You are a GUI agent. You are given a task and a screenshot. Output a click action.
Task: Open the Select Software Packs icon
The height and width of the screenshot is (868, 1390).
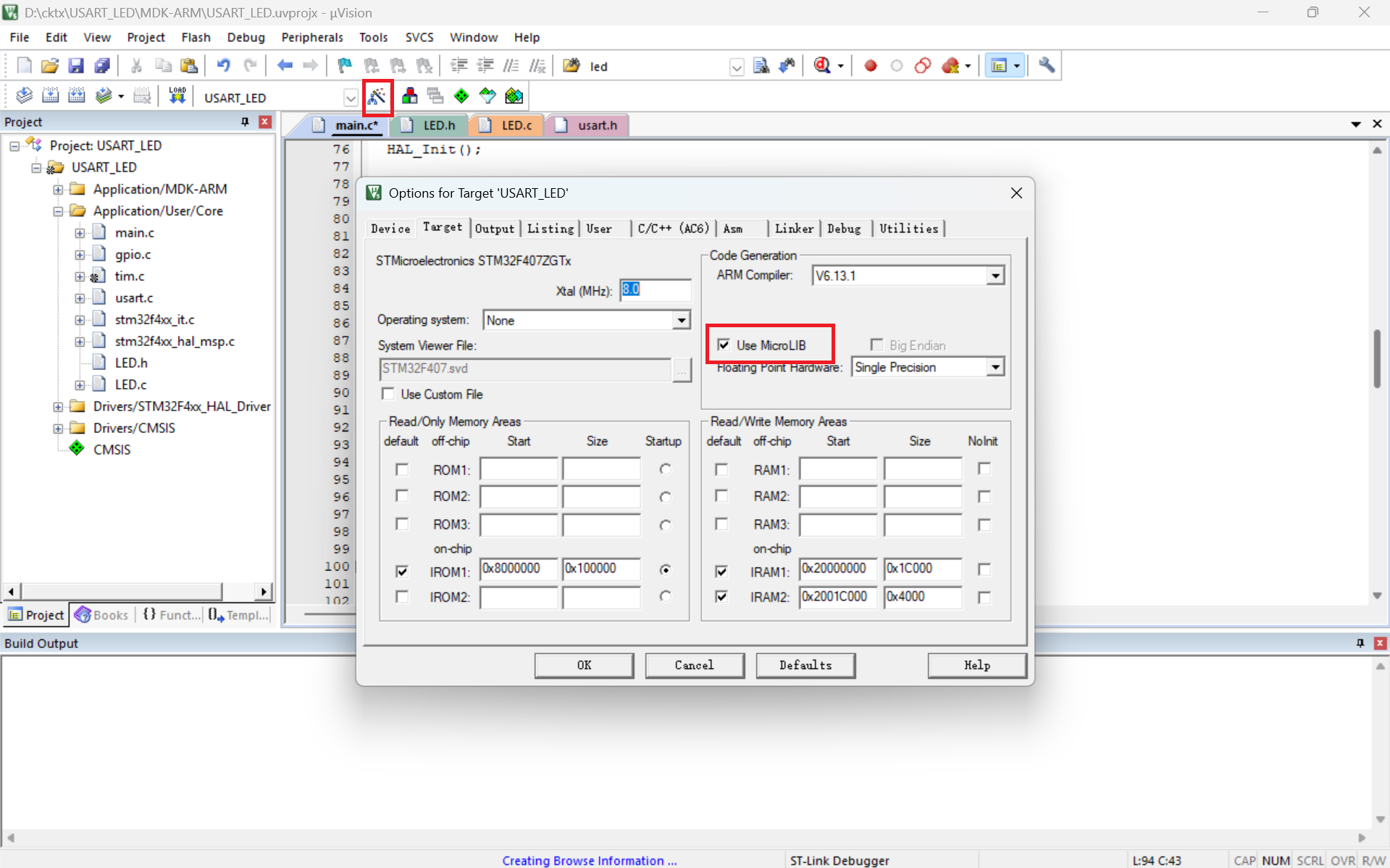point(487,96)
